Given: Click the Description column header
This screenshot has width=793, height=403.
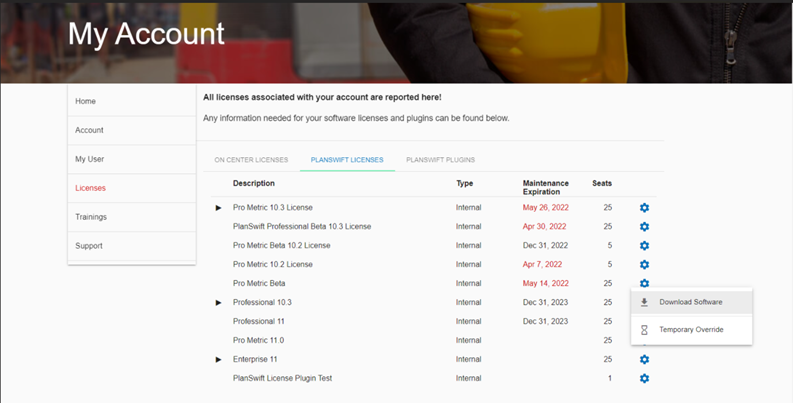Looking at the screenshot, I should [254, 183].
